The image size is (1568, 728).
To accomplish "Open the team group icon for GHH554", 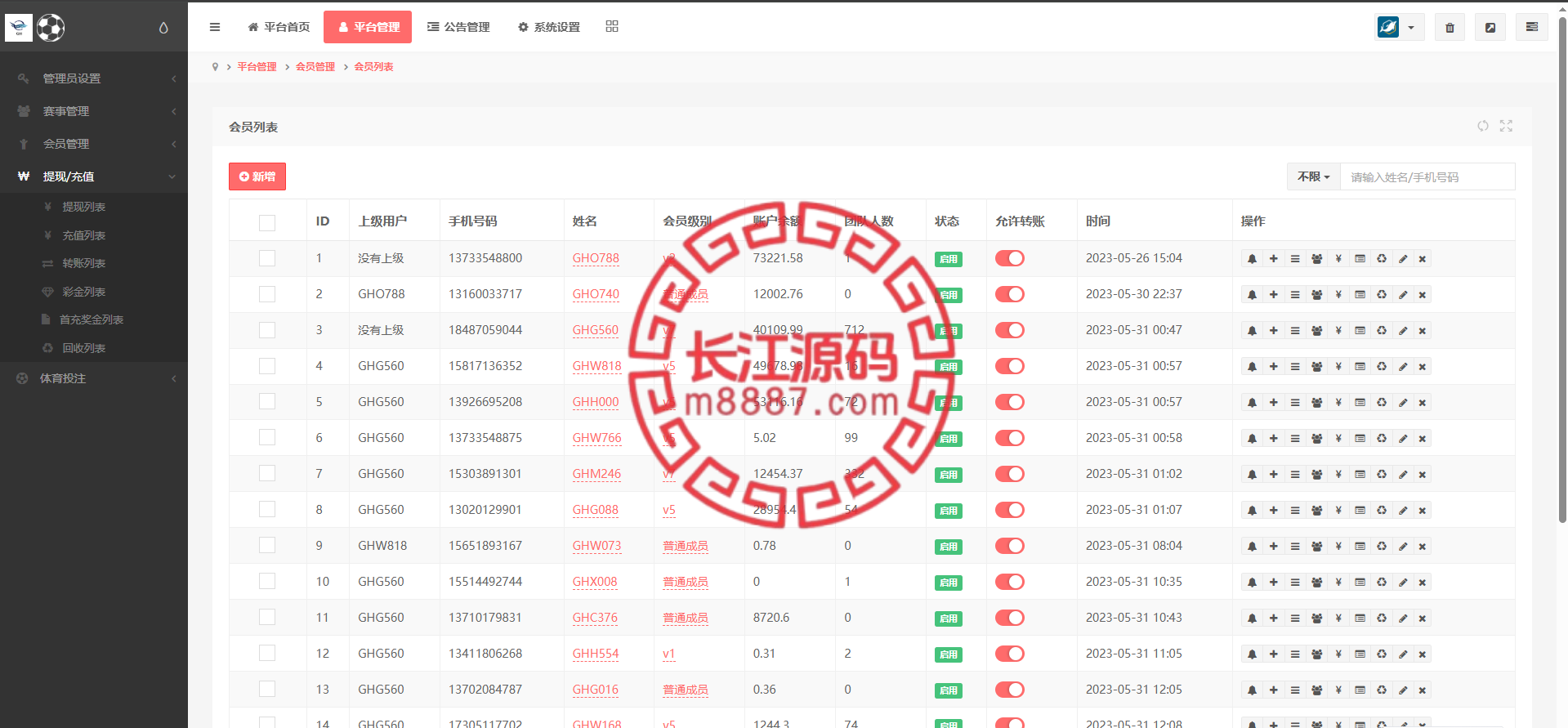I will point(1316,654).
